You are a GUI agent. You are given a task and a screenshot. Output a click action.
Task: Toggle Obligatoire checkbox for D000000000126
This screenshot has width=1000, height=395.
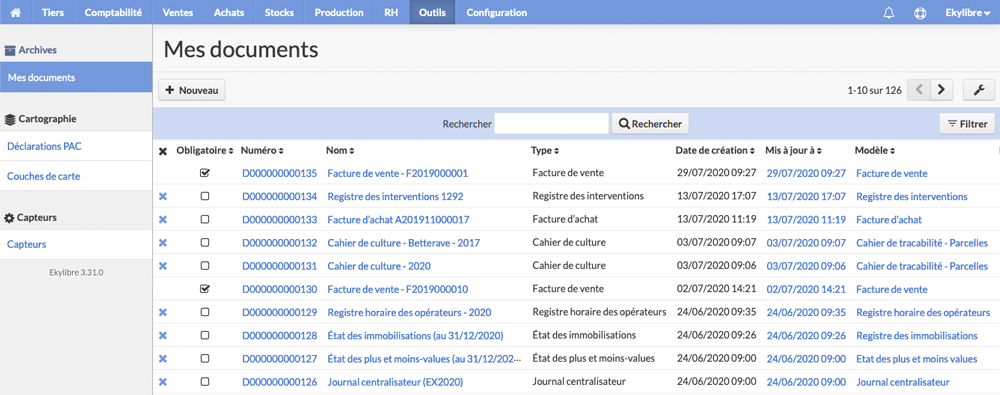click(x=205, y=382)
